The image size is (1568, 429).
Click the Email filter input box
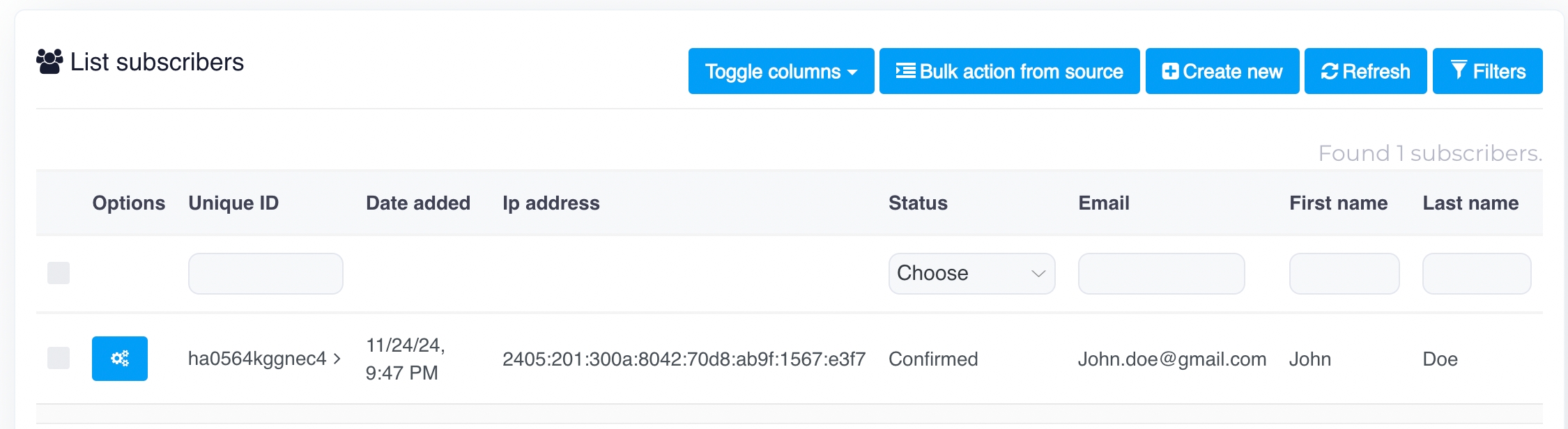point(1161,274)
